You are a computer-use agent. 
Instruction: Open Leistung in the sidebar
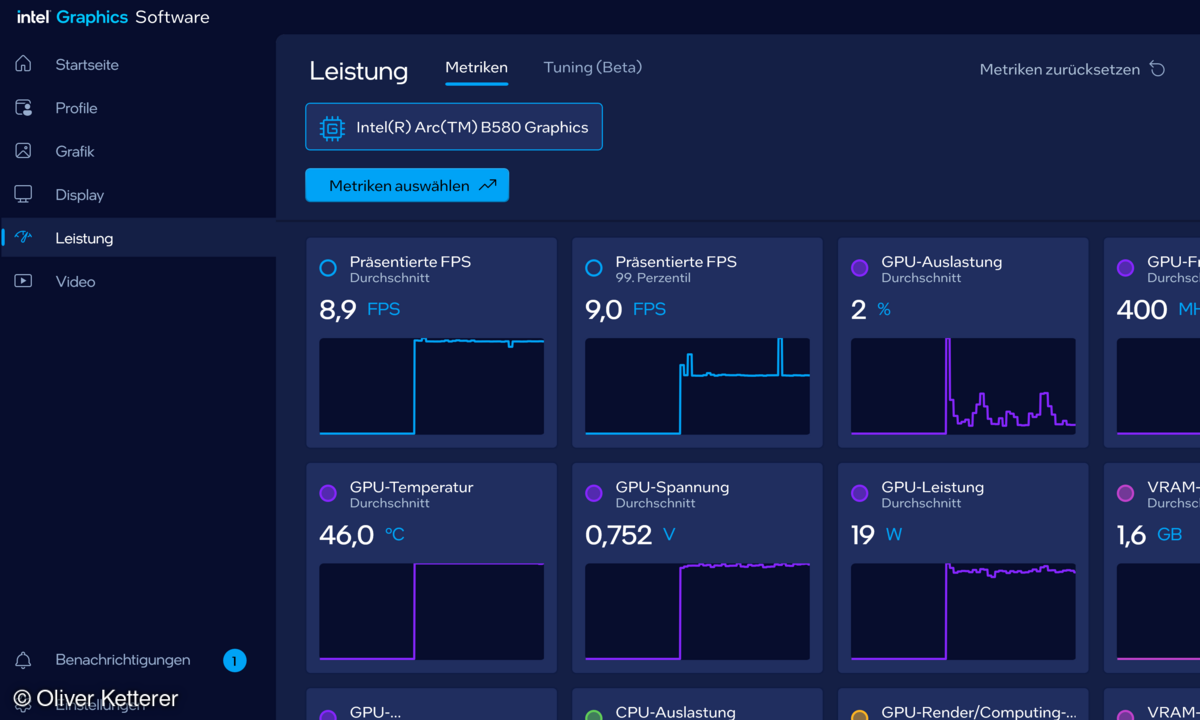(138, 238)
